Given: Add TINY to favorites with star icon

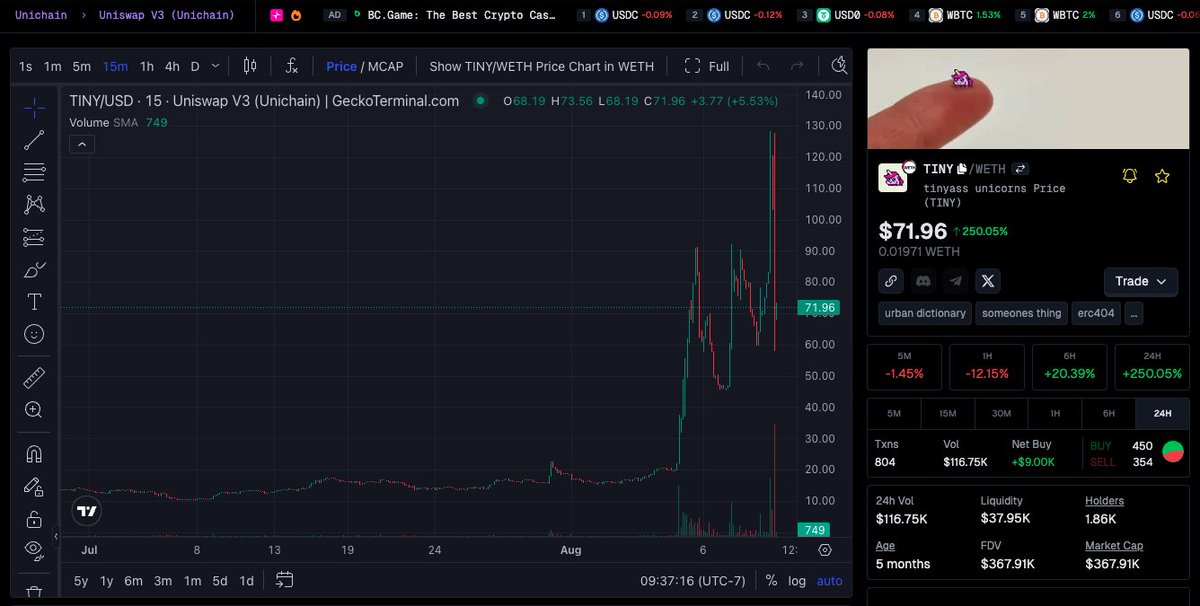Looking at the screenshot, I should pyautogui.click(x=1162, y=176).
